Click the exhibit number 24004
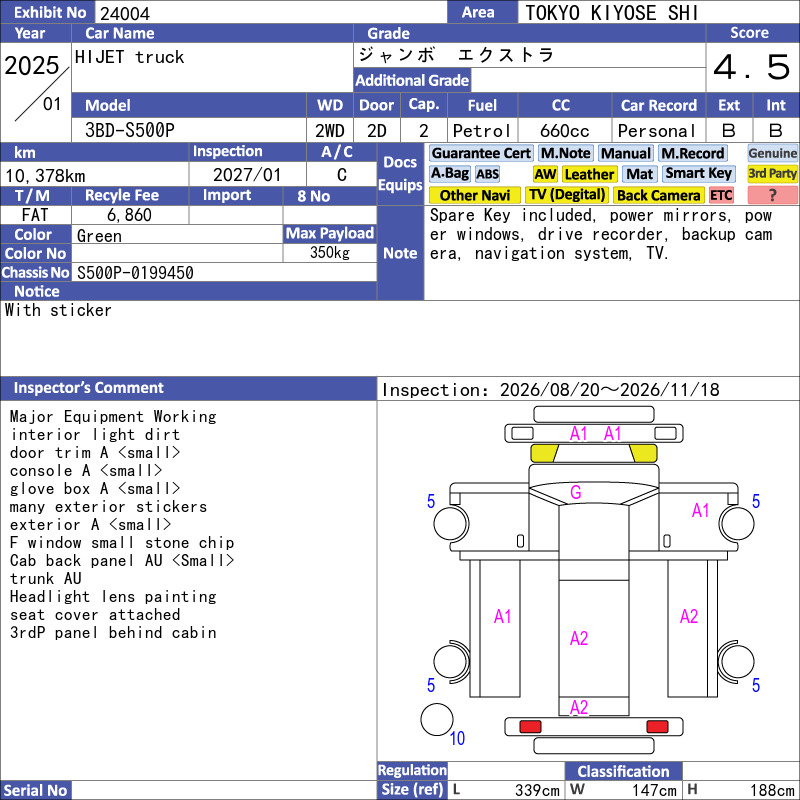 click(125, 13)
